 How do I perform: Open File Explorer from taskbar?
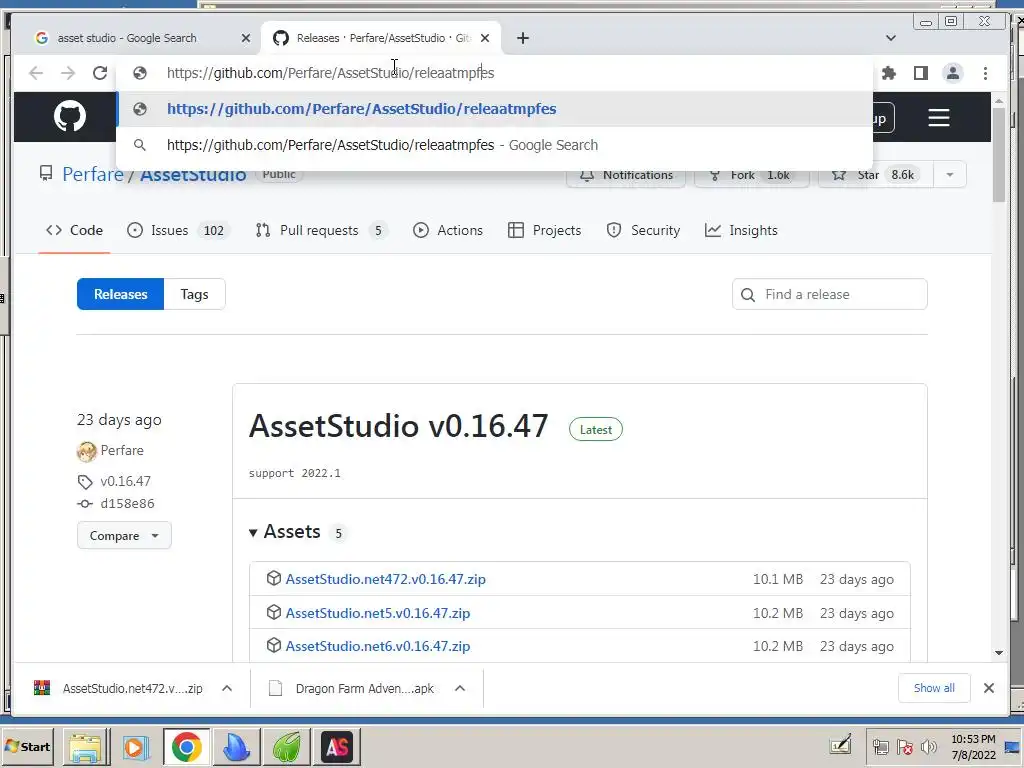(86, 747)
